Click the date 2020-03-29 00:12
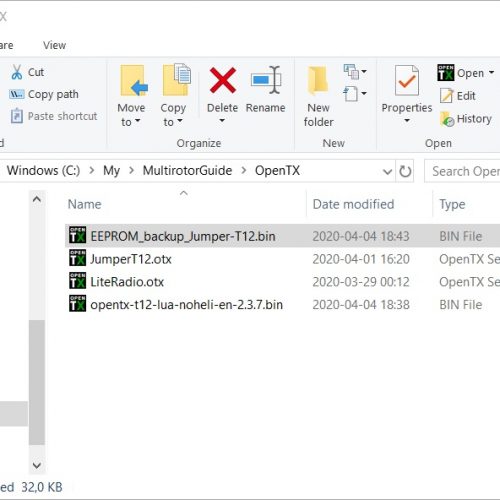The width and height of the screenshot is (500, 500). coord(361,282)
